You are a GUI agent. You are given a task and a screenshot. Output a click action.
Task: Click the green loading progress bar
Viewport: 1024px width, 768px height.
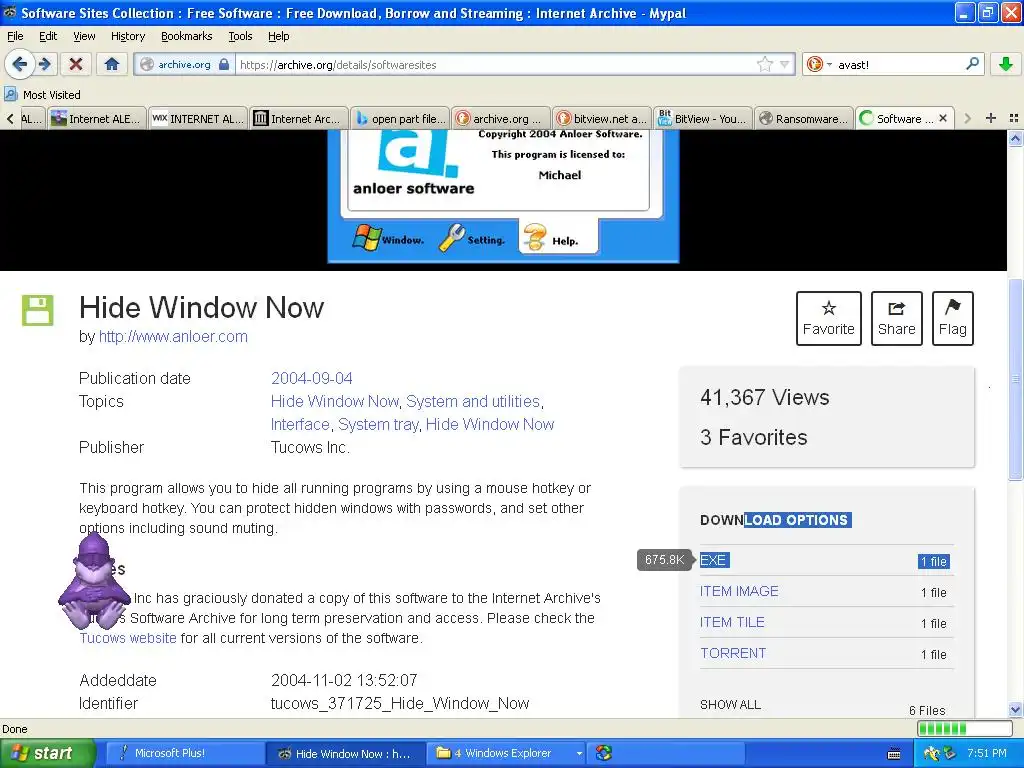965,729
